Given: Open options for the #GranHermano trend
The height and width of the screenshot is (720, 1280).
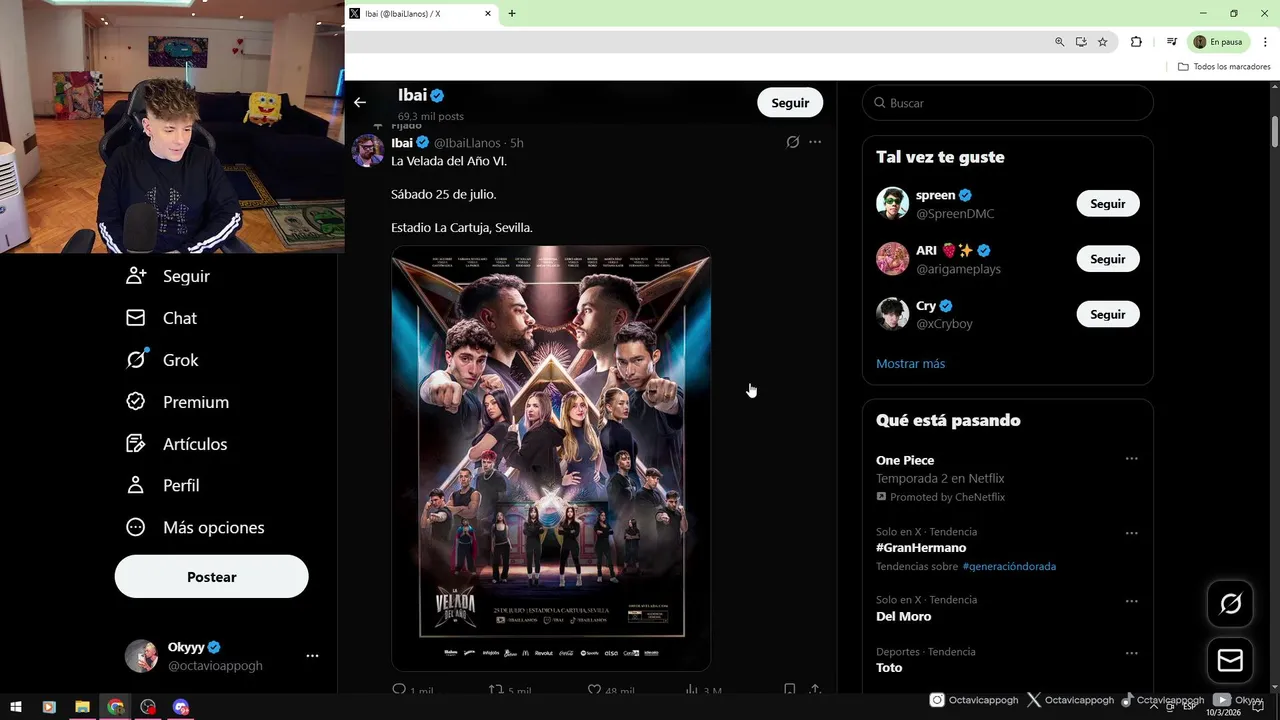Looking at the screenshot, I should pyautogui.click(x=1132, y=533).
